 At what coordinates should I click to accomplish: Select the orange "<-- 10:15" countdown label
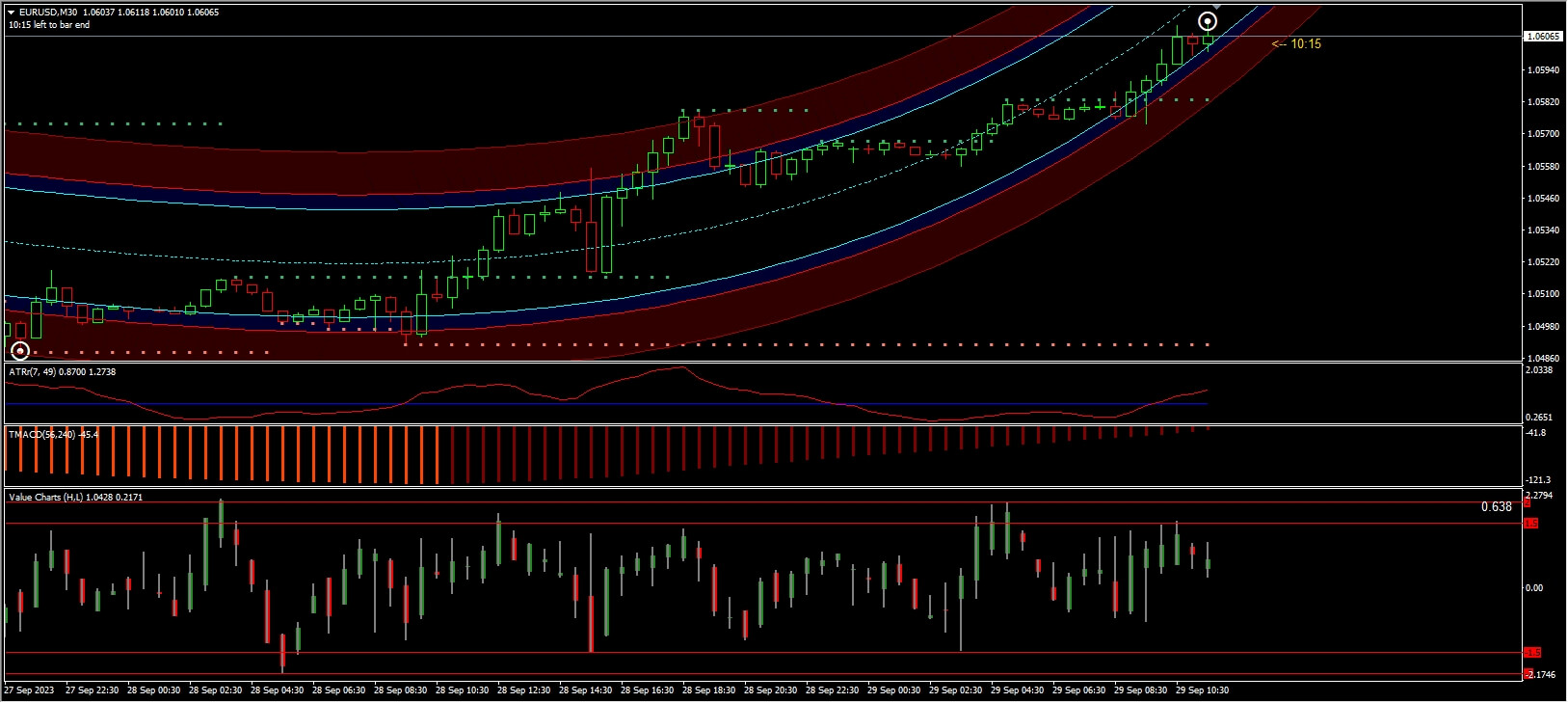click(1296, 44)
